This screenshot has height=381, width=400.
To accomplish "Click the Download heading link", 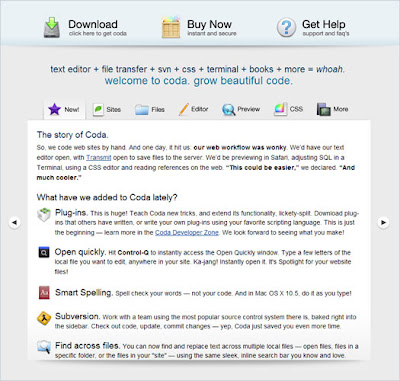I will [x=93, y=24].
